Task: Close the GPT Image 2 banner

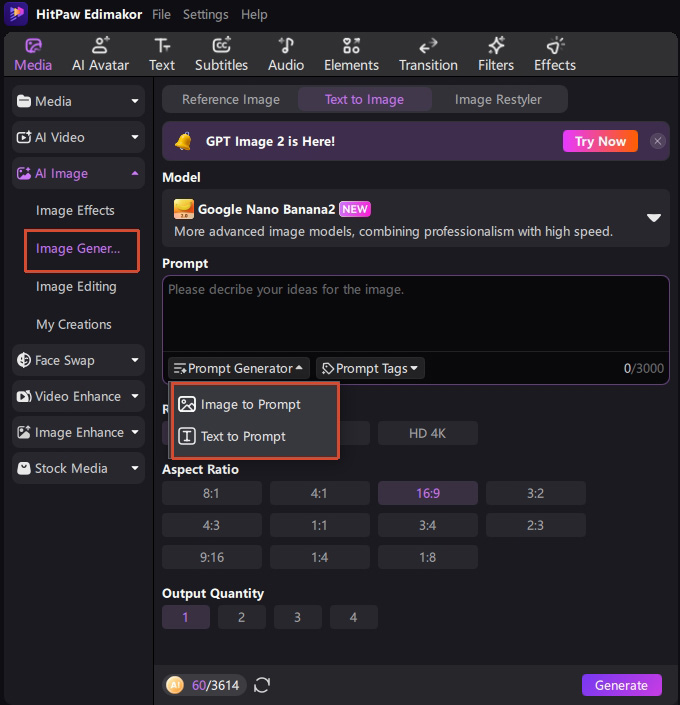Action: [x=658, y=141]
